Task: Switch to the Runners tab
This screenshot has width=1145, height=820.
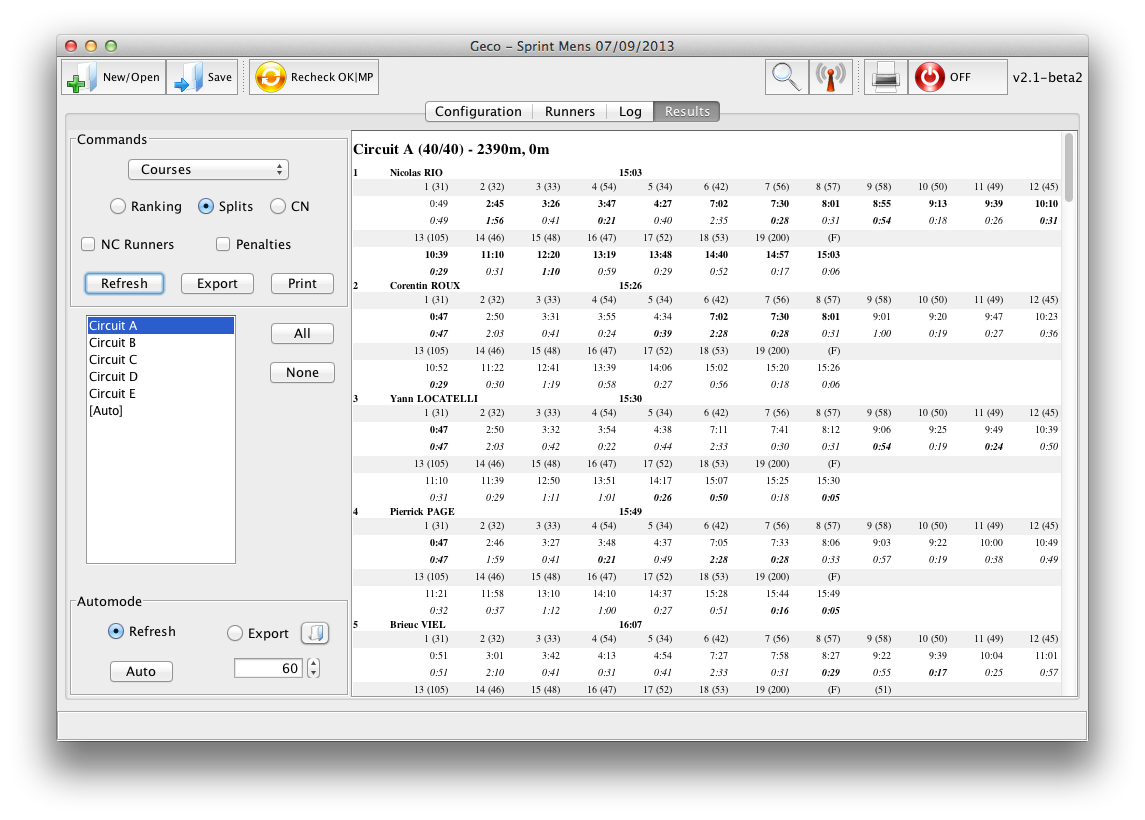Action: pyautogui.click(x=570, y=112)
